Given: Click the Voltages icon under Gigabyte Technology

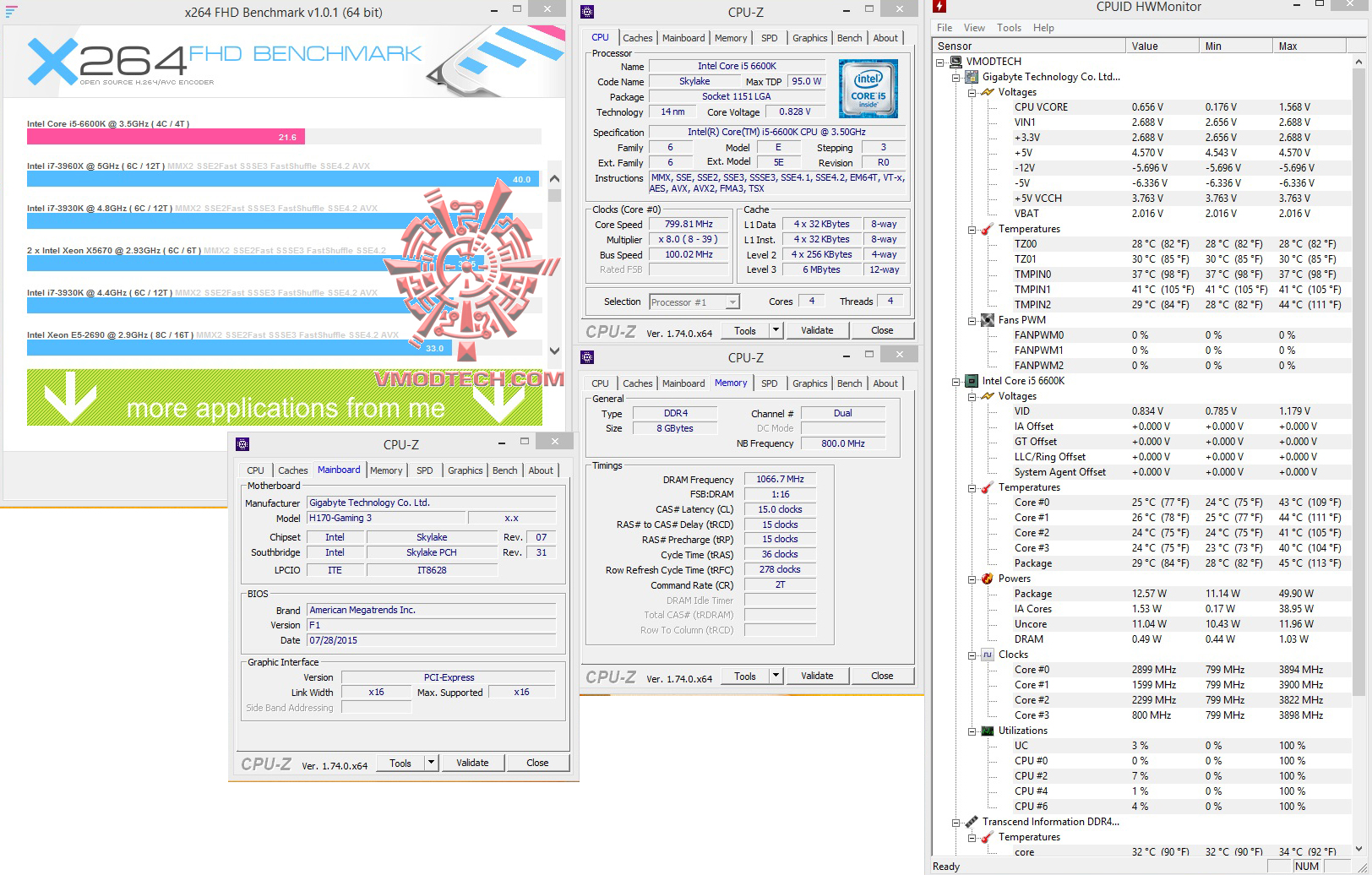Looking at the screenshot, I should click(x=988, y=92).
